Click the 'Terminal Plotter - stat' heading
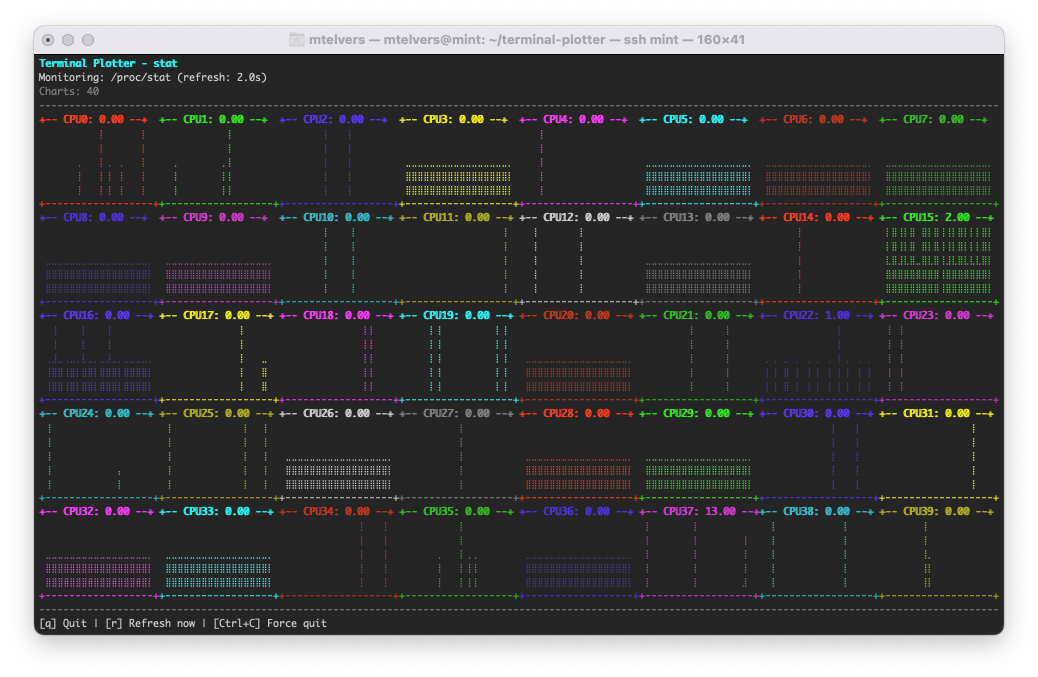 108,64
